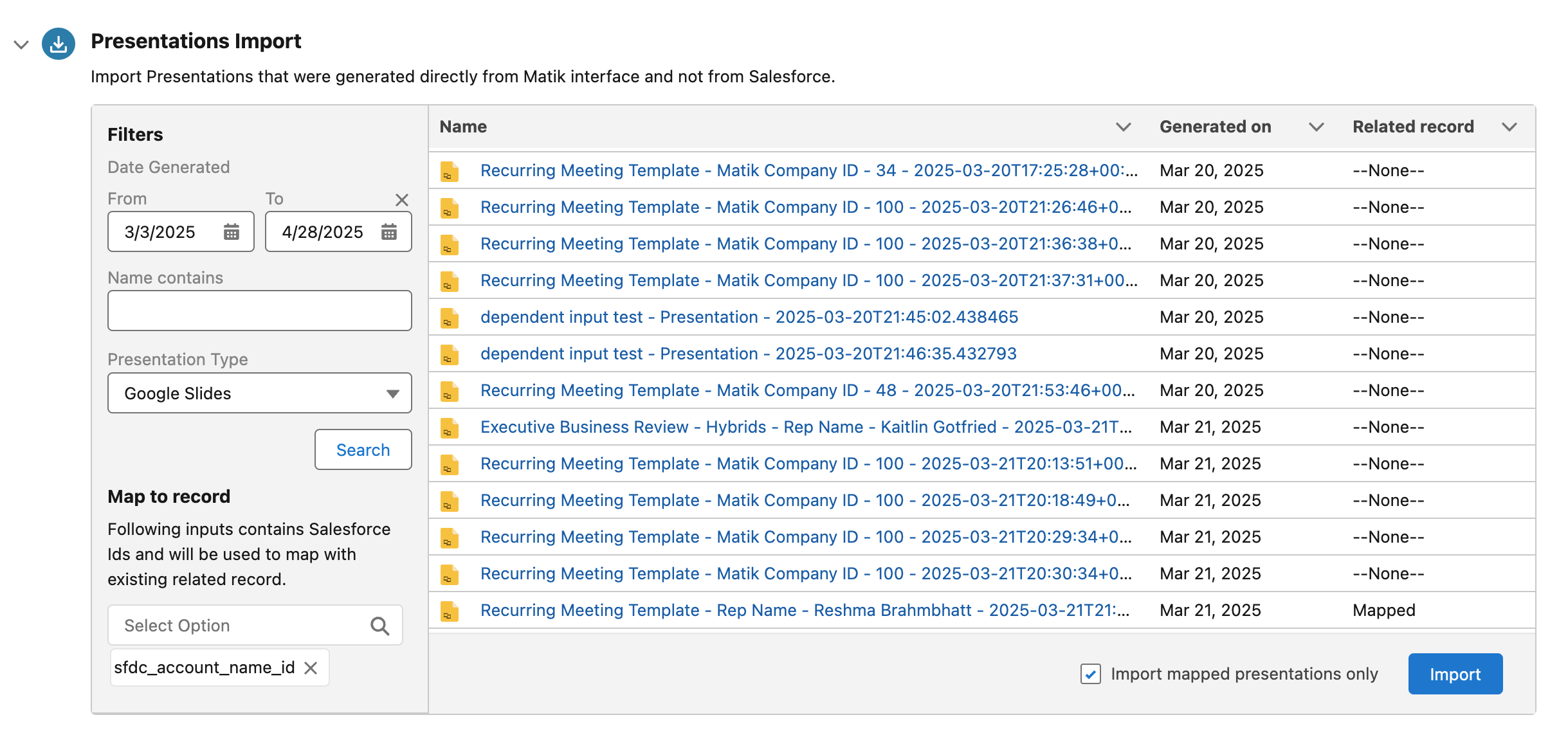The image size is (1568, 742).
Task: Click the To date field 4/28/2025
Action: (338, 231)
